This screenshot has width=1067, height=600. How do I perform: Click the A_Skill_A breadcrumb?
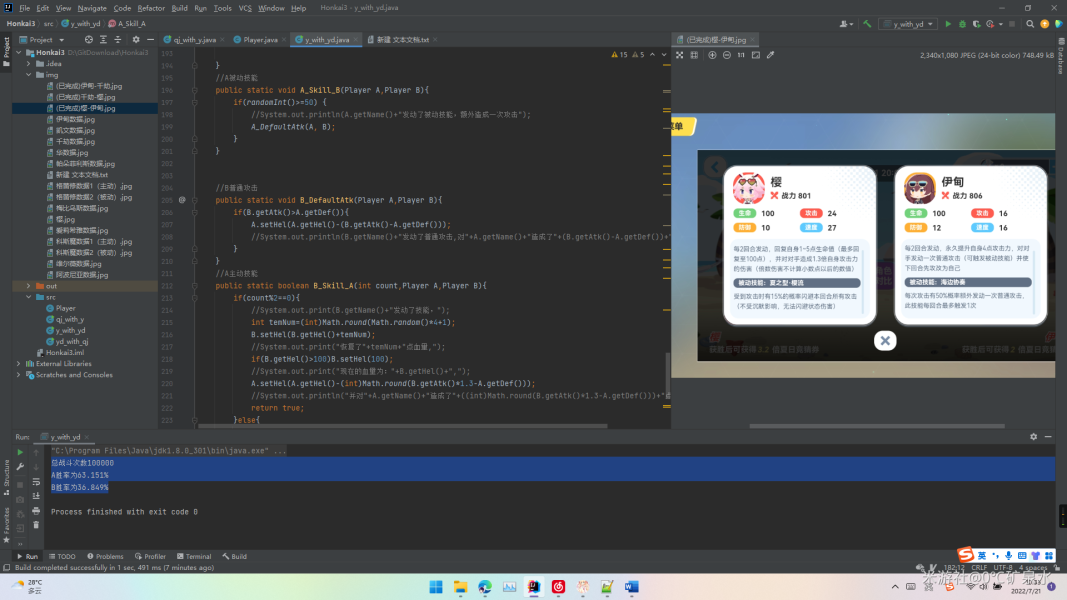pyautogui.click(x=127, y=24)
